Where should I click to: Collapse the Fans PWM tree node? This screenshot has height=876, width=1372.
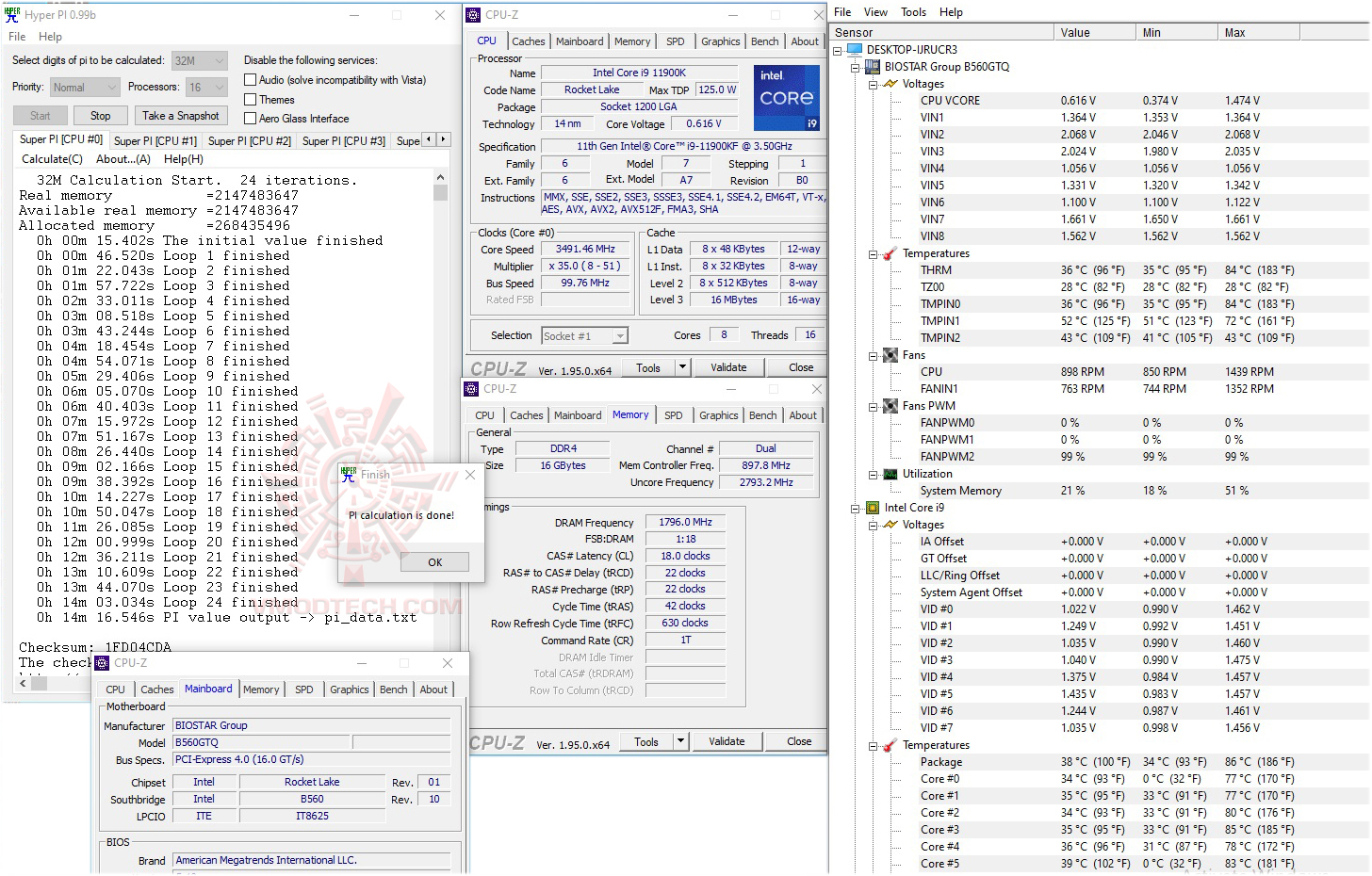874,407
